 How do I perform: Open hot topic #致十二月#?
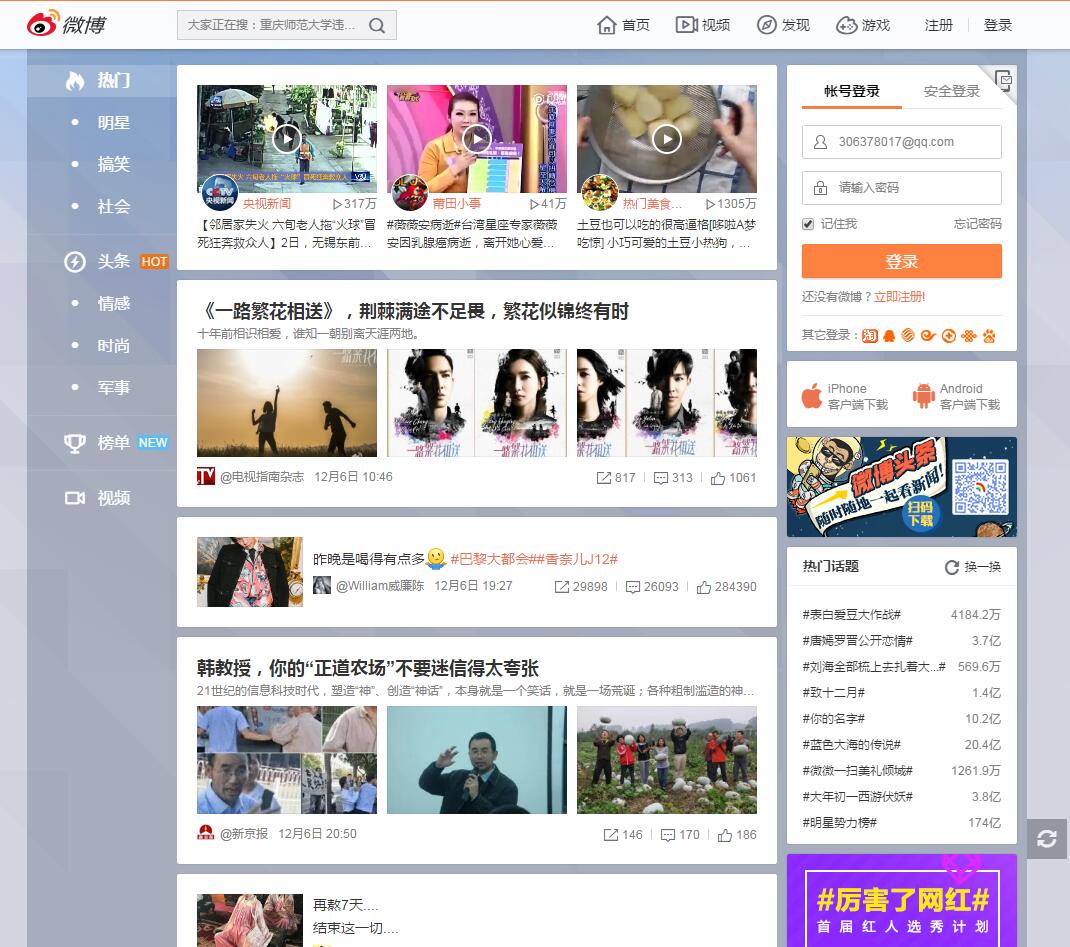[x=833, y=693]
